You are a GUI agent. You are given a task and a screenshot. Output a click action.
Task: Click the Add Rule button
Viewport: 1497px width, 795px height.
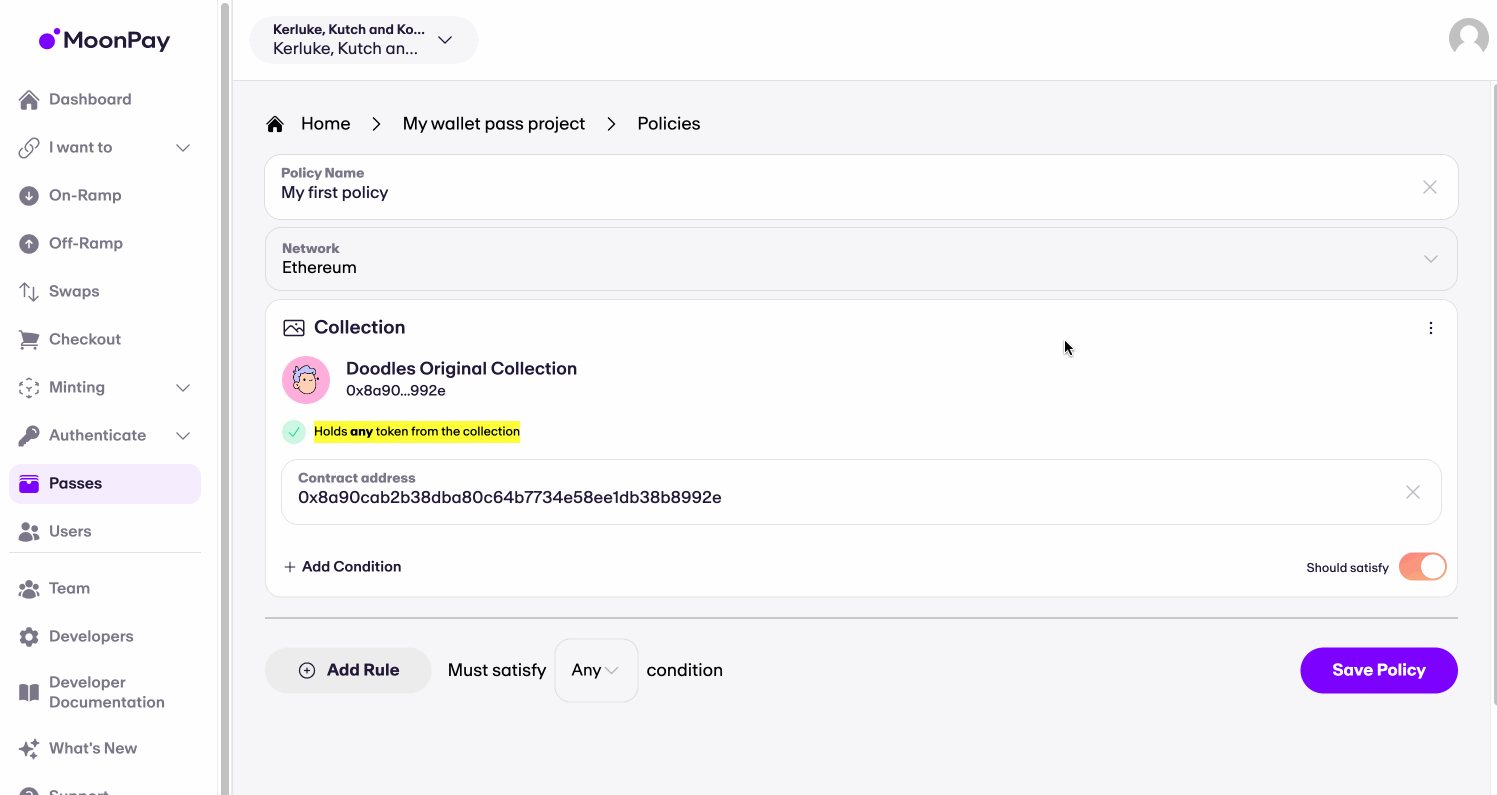coord(348,670)
